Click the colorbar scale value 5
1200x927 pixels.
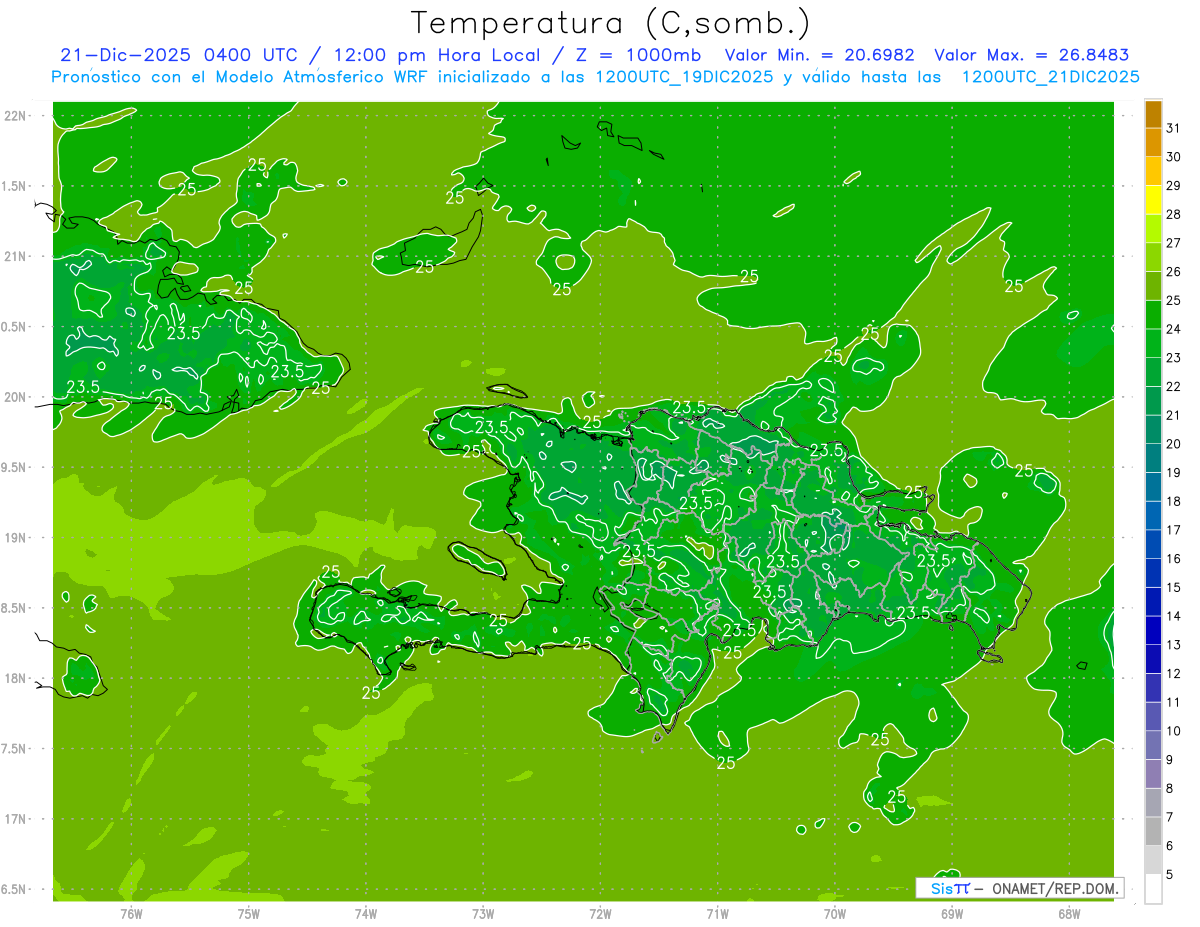1170,875
